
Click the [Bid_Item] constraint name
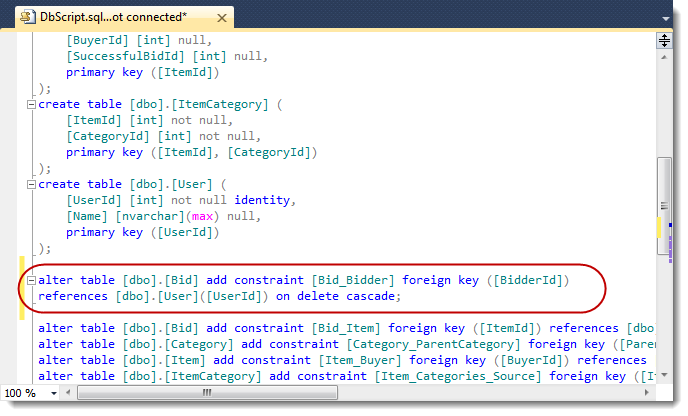click(x=346, y=328)
